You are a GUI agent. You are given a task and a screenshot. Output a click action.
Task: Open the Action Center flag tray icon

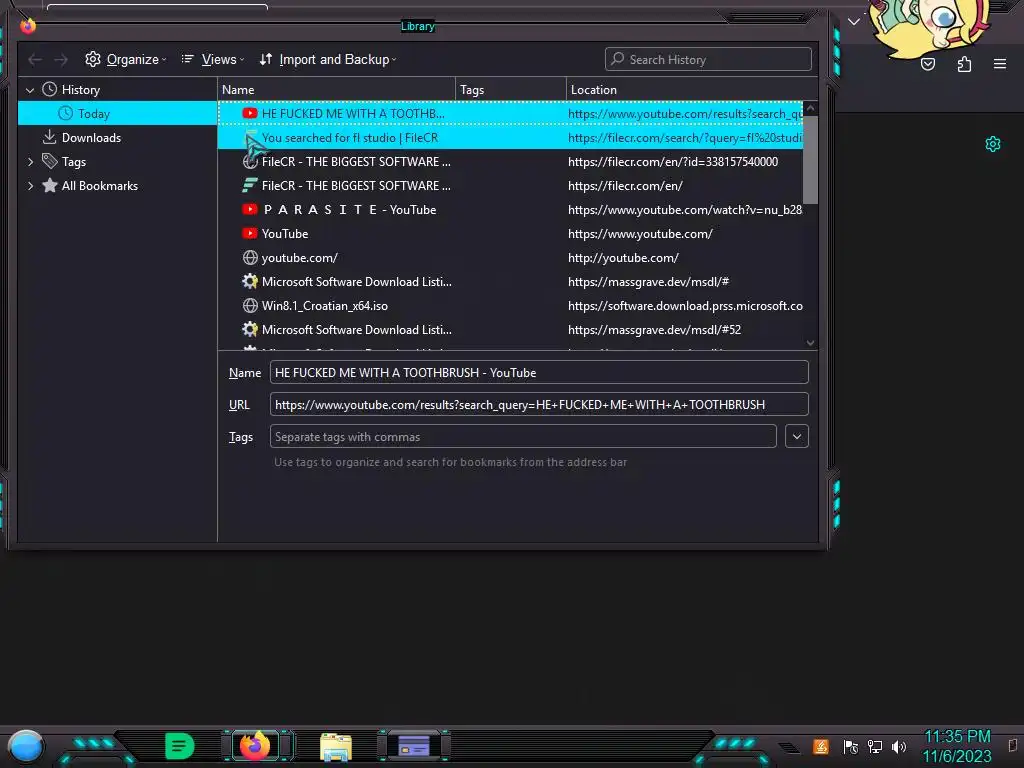(850, 746)
